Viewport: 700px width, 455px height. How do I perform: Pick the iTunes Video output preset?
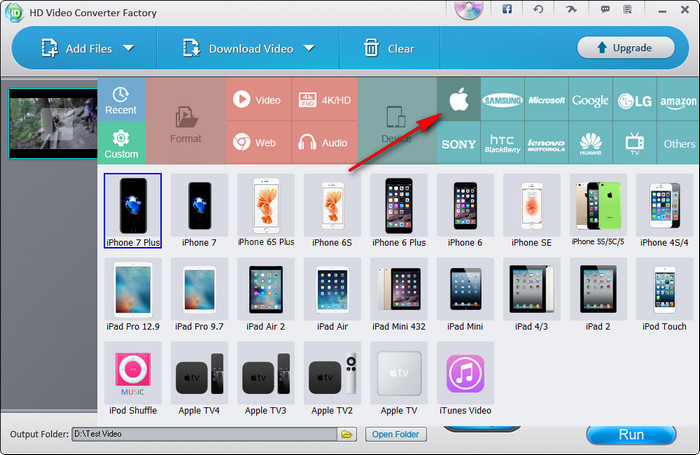[x=464, y=383]
